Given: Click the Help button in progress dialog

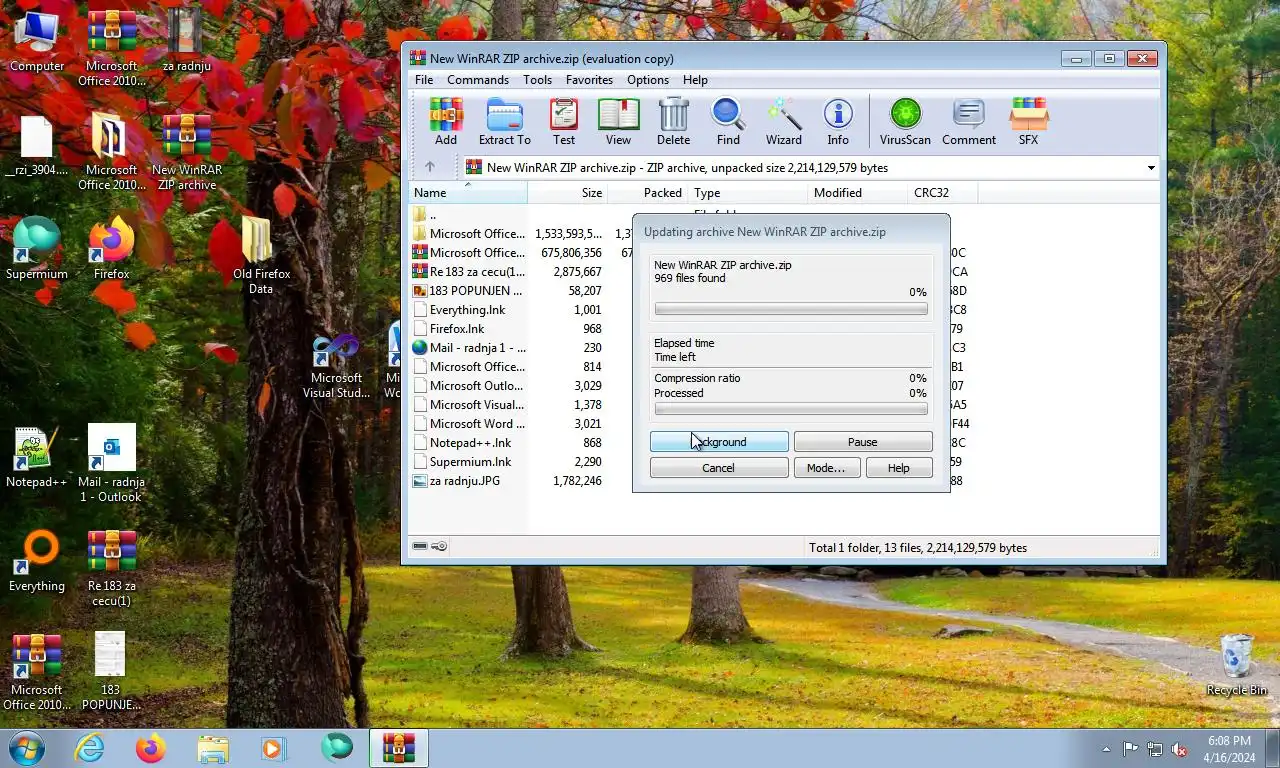Looking at the screenshot, I should [x=899, y=468].
